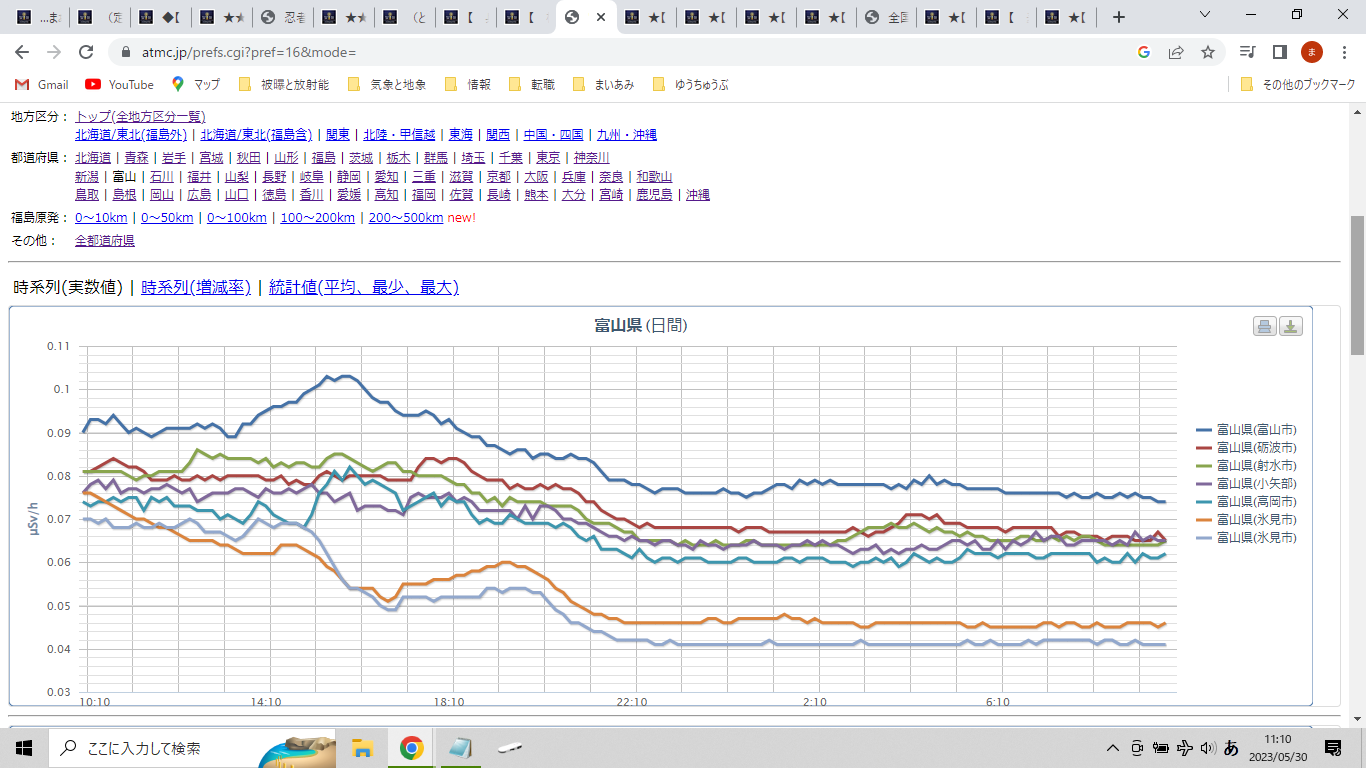Open the ゆうちゅうぶ bookmark folder

point(690,85)
